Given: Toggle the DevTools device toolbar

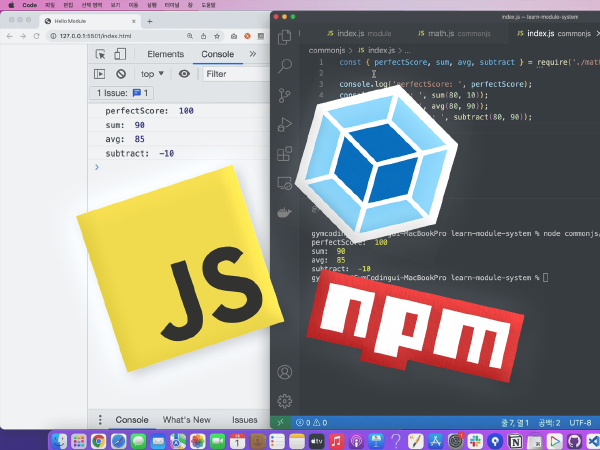Looking at the screenshot, I should pos(120,54).
